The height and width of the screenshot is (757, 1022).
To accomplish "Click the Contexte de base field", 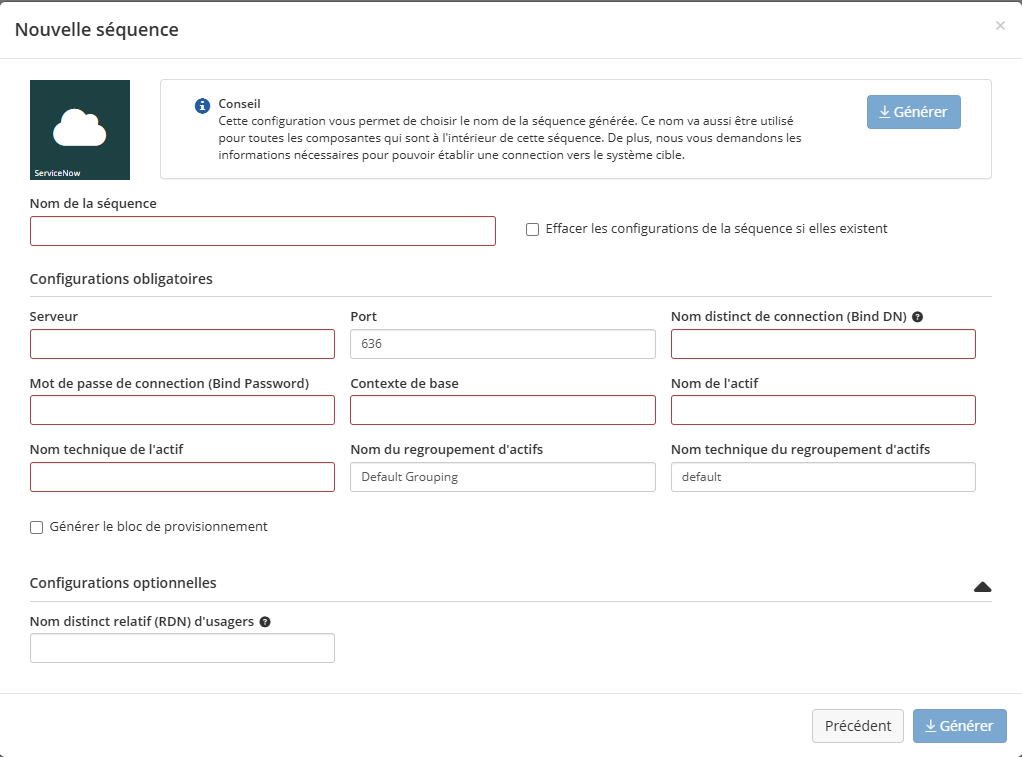I will coord(502,409).
